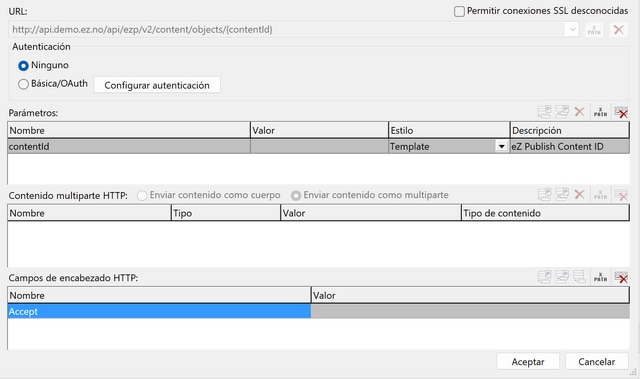Click append row icon in HTTP header toolbar
The height and width of the screenshot is (379, 640).
[x=544, y=277]
